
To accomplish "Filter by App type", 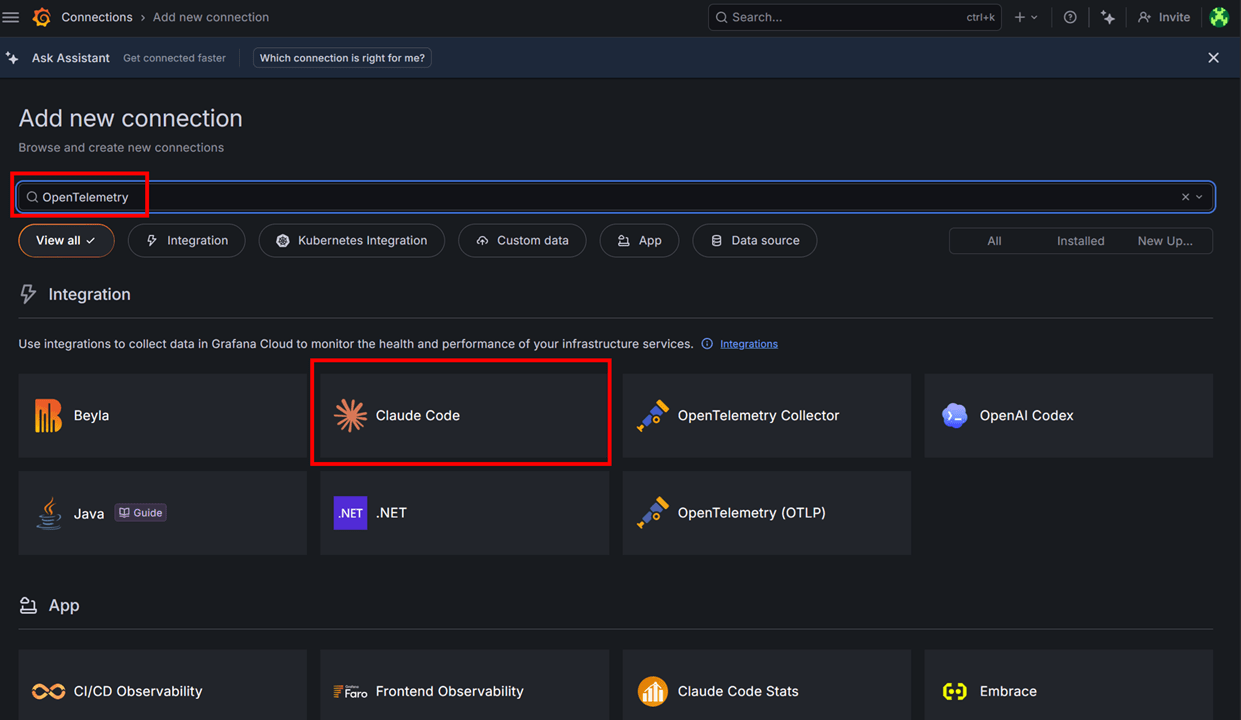I will point(639,240).
